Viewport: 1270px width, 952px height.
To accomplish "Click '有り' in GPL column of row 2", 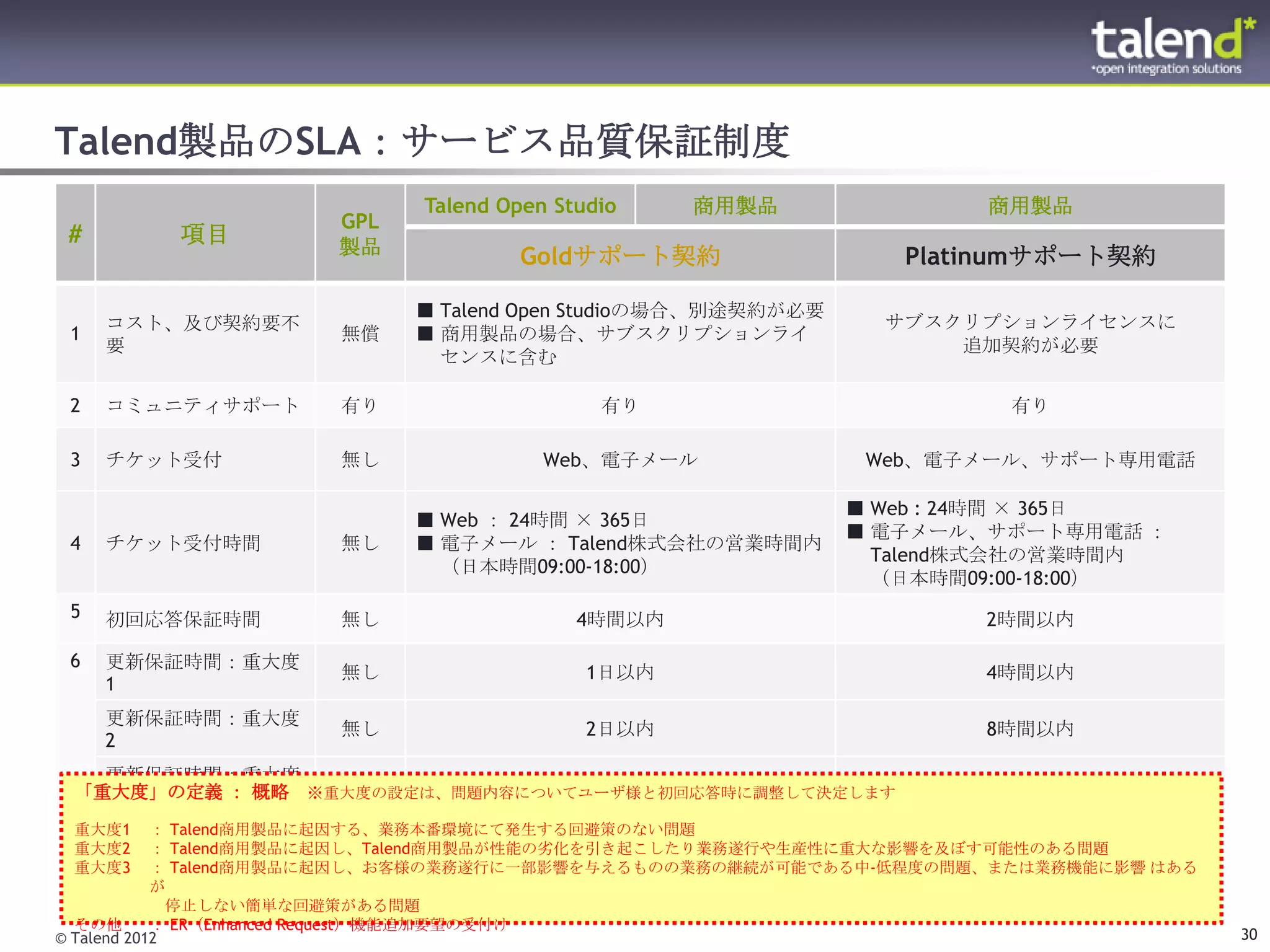I will (x=360, y=405).
